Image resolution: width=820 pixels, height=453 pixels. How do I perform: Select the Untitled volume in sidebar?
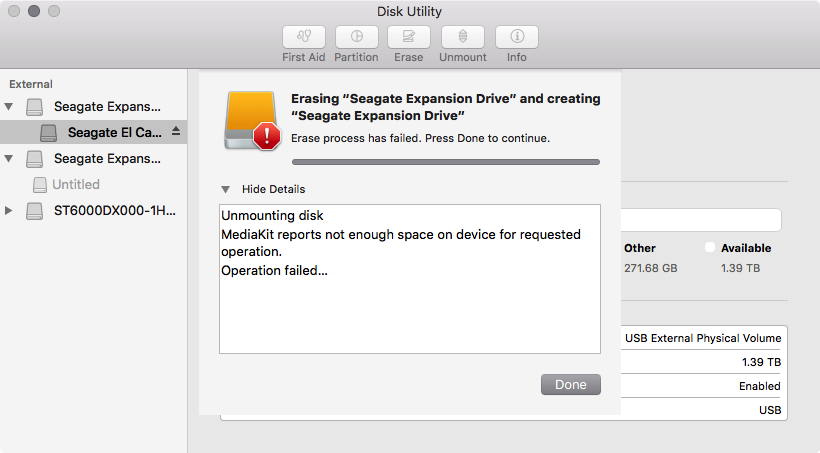[75, 184]
